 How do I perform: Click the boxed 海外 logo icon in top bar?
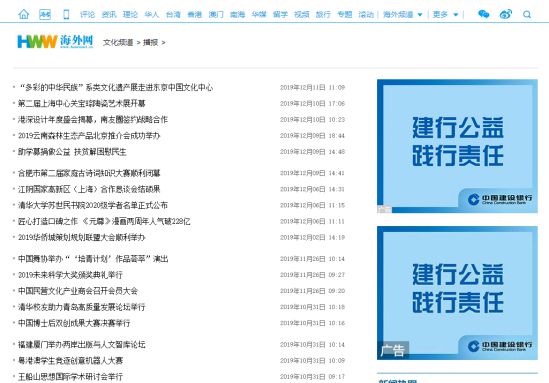click(45, 14)
